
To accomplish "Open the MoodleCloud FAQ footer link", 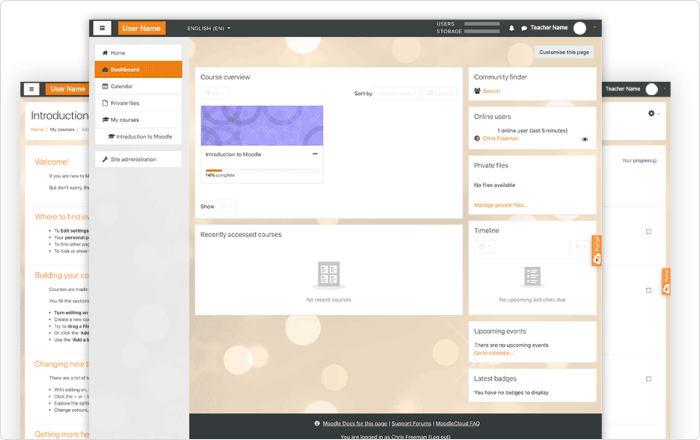I will click(458, 423).
